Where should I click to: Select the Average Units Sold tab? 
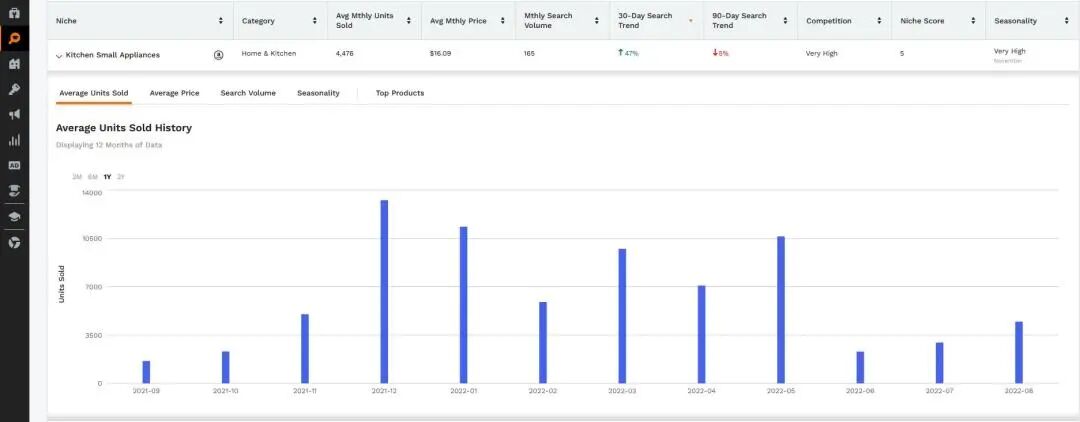[x=94, y=93]
